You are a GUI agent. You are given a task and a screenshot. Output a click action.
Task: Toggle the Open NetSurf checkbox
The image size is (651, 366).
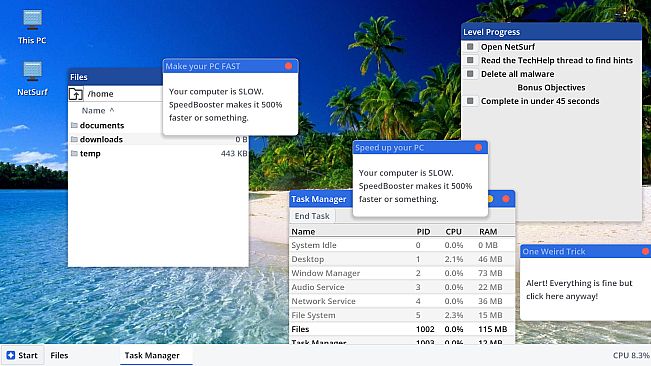(x=470, y=46)
